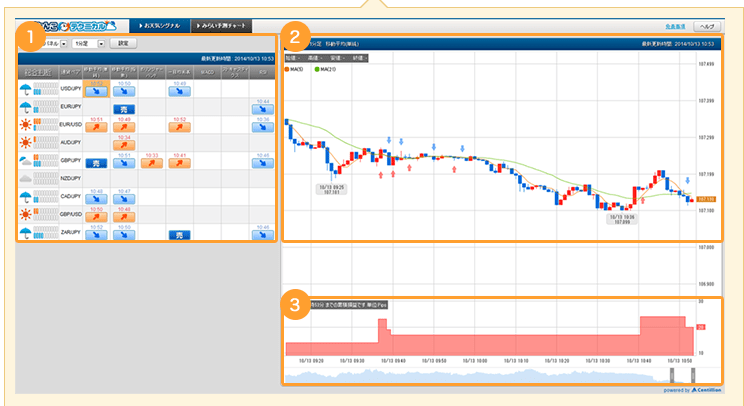Switch to the みらい予測チャート tab
The width and height of the screenshot is (744, 406).
[x=221, y=25]
